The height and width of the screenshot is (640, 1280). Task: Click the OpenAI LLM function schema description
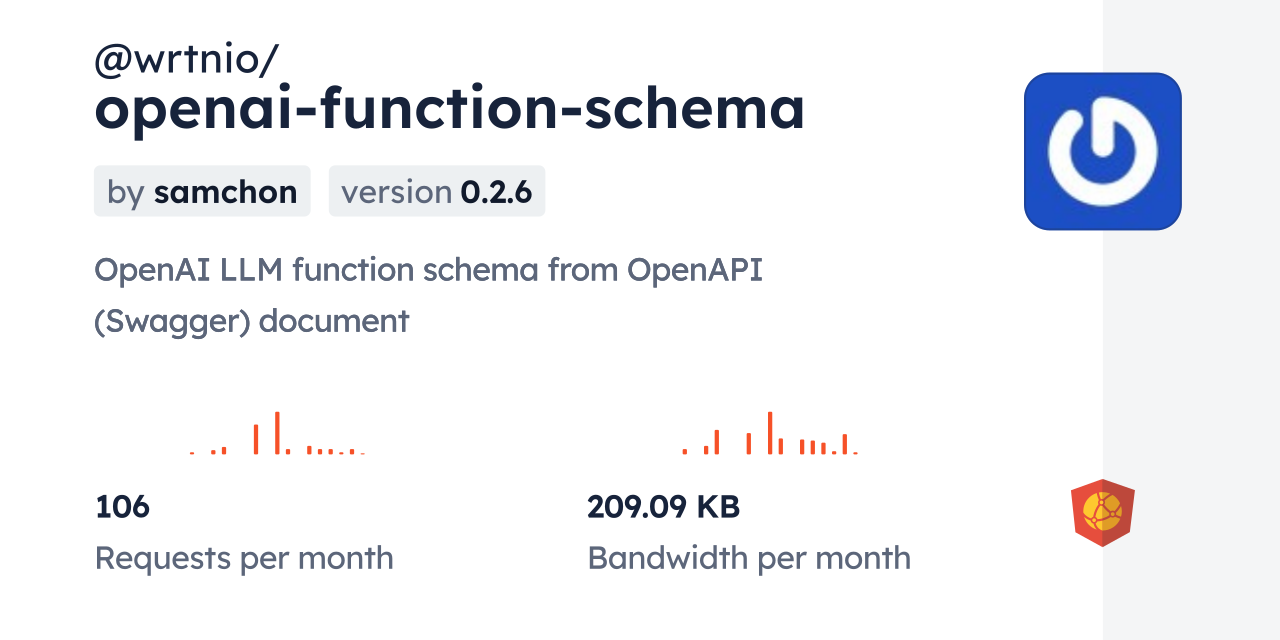(428, 270)
